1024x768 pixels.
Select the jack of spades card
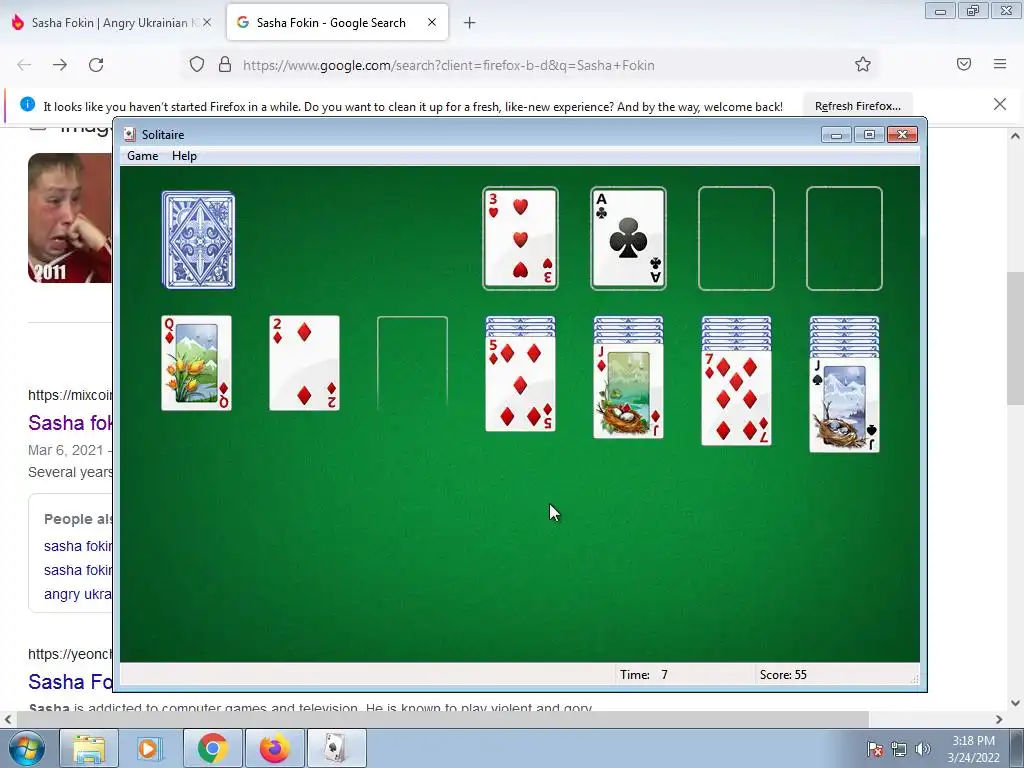point(844,405)
